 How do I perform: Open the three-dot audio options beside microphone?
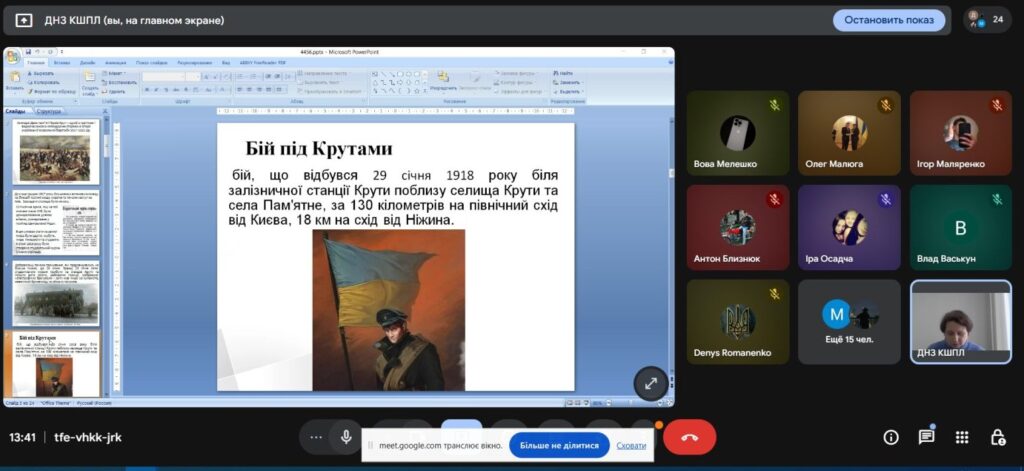316,437
